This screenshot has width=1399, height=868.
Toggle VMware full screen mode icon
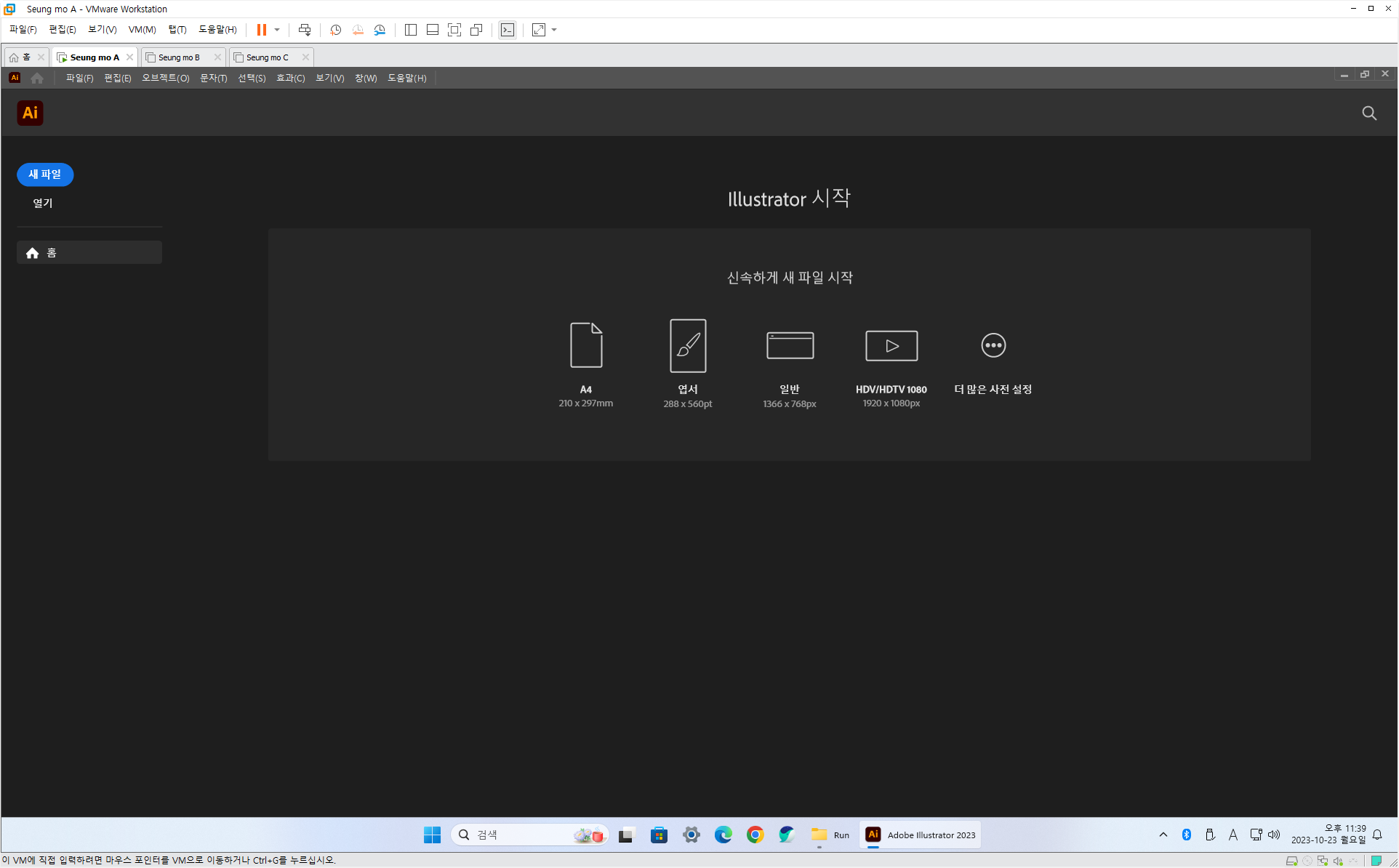pos(454,30)
